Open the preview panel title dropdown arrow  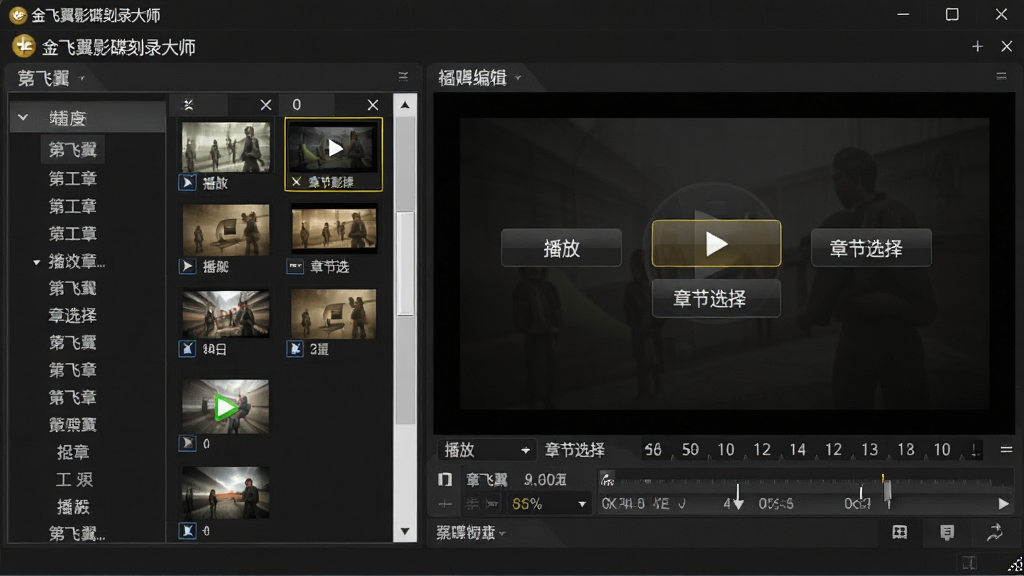coord(518,78)
